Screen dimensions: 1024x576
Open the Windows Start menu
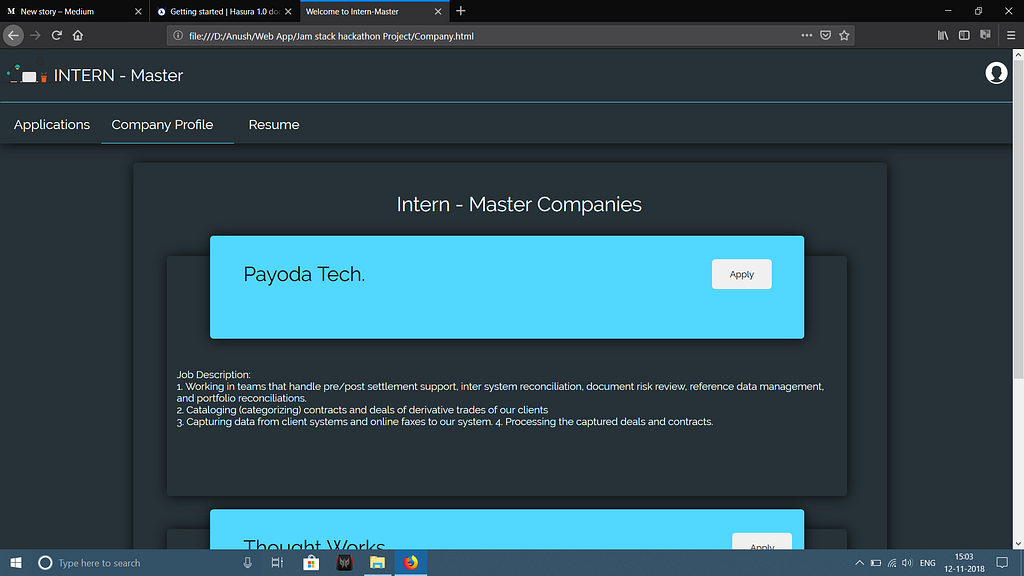[x=16, y=562]
